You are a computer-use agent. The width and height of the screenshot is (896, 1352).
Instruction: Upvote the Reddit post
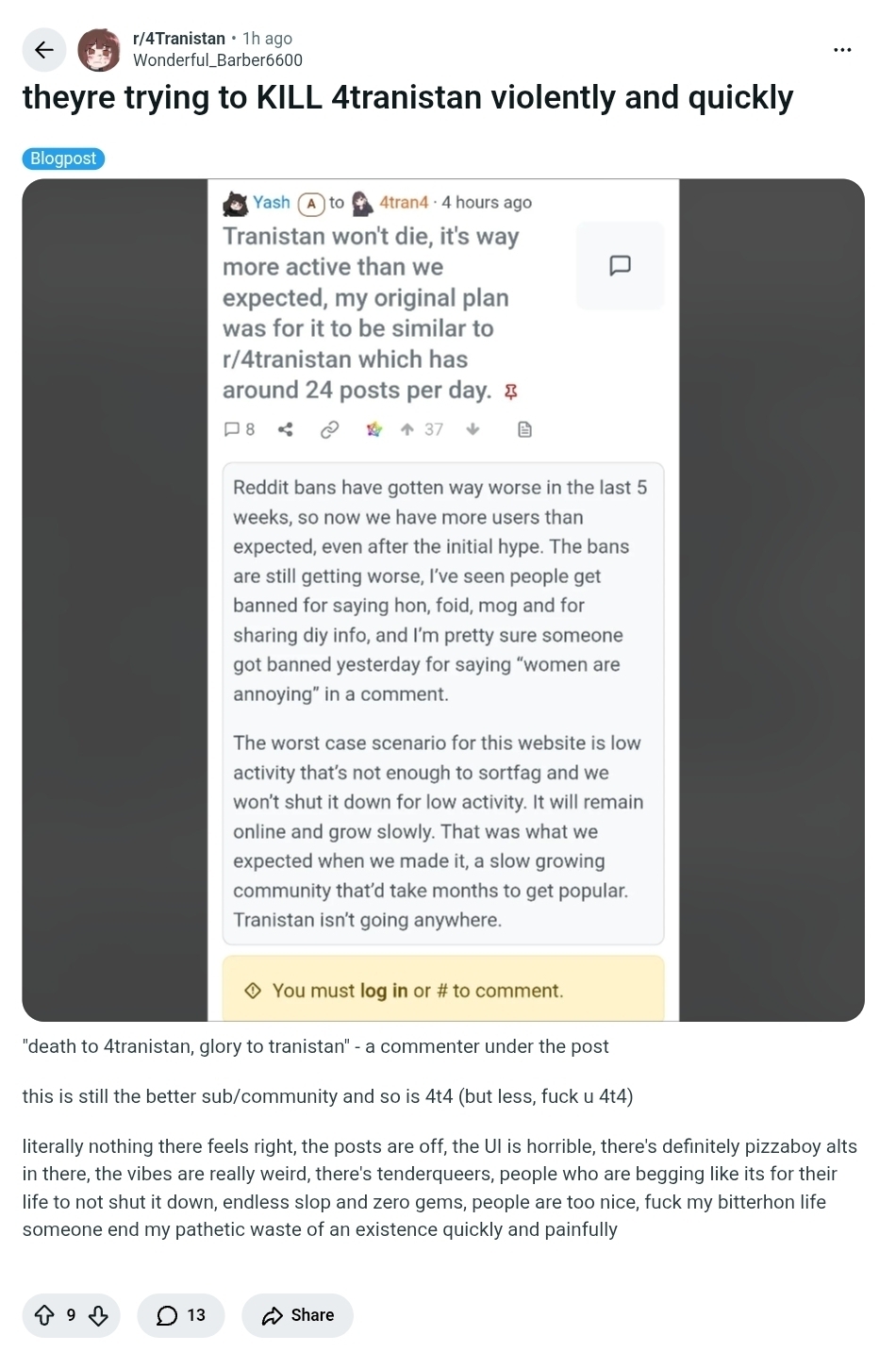coord(44,1315)
